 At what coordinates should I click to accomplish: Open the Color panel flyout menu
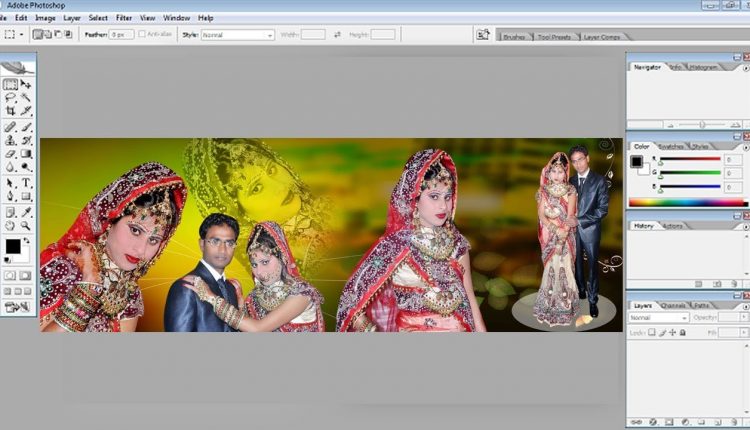point(745,147)
